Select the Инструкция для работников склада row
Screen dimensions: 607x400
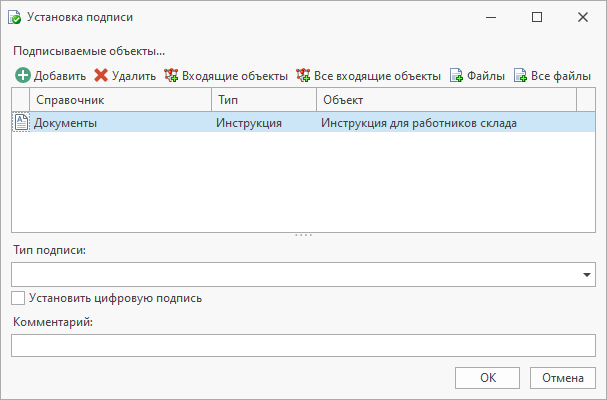click(303, 122)
